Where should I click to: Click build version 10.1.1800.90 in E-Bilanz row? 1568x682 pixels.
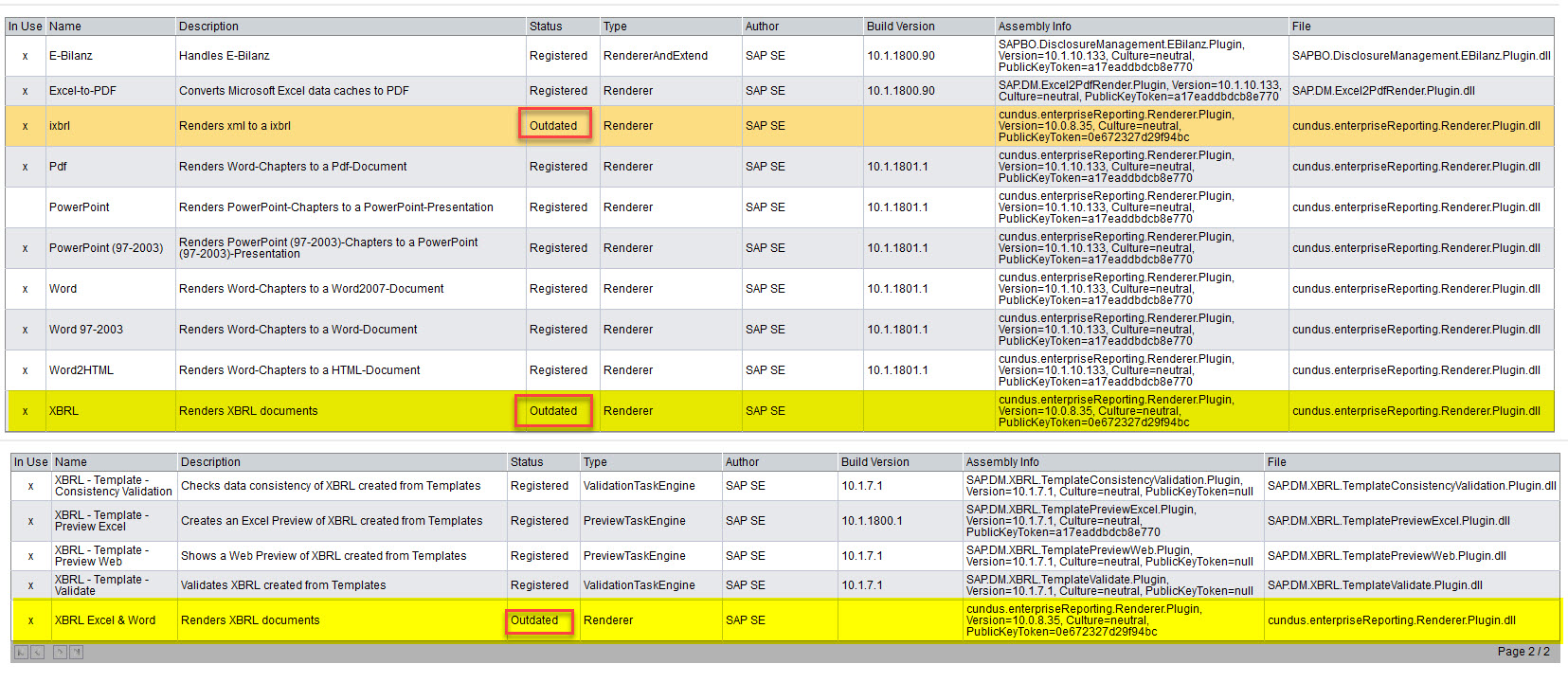(x=901, y=56)
